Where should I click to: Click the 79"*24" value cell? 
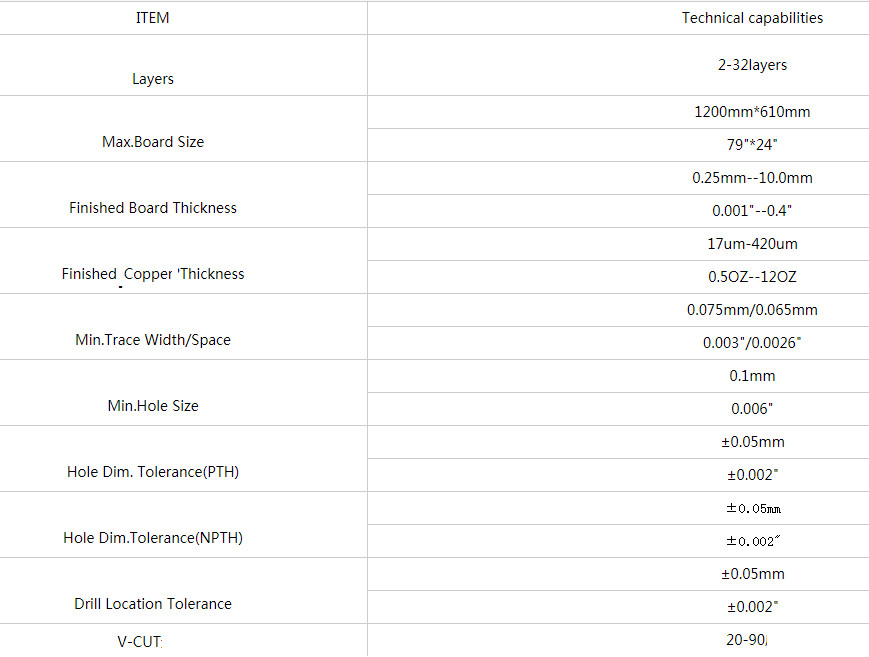point(752,145)
